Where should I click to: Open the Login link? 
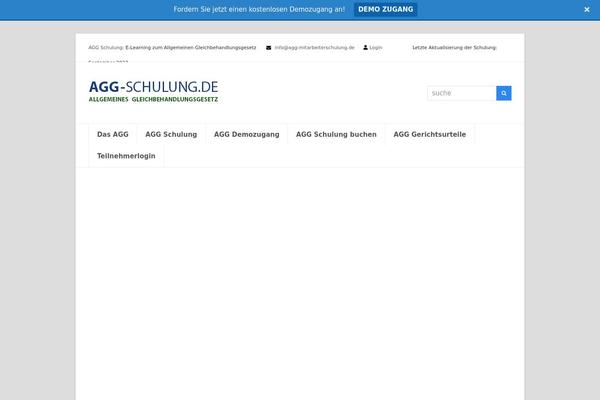point(375,47)
